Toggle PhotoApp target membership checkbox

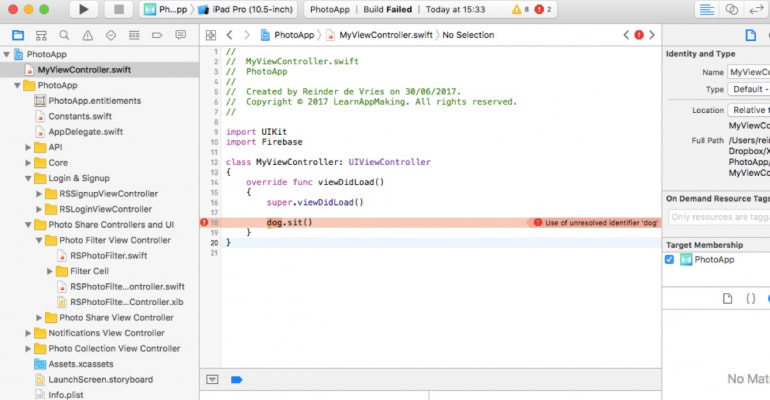click(x=669, y=259)
